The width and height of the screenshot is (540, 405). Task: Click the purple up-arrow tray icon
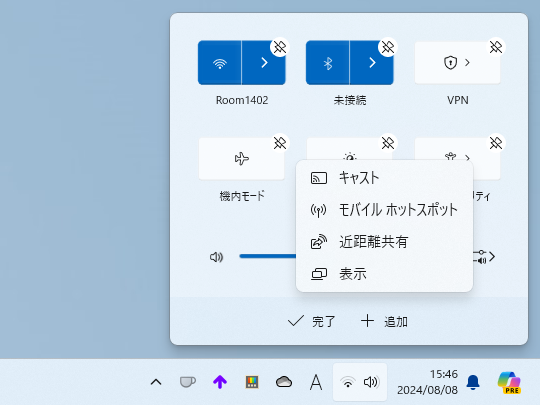(x=220, y=382)
